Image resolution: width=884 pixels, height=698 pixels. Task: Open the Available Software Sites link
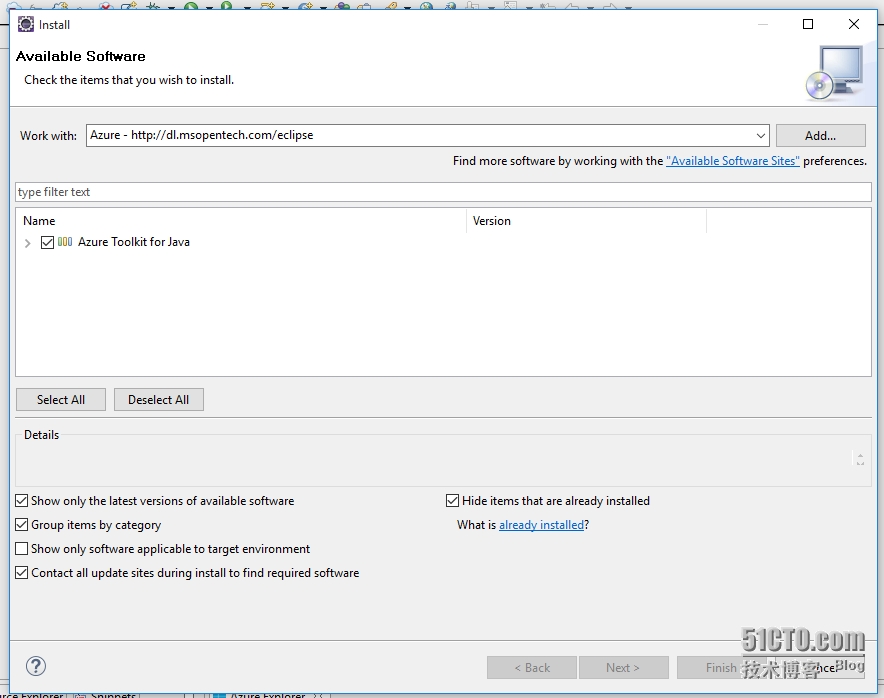click(x=732, y=161)
